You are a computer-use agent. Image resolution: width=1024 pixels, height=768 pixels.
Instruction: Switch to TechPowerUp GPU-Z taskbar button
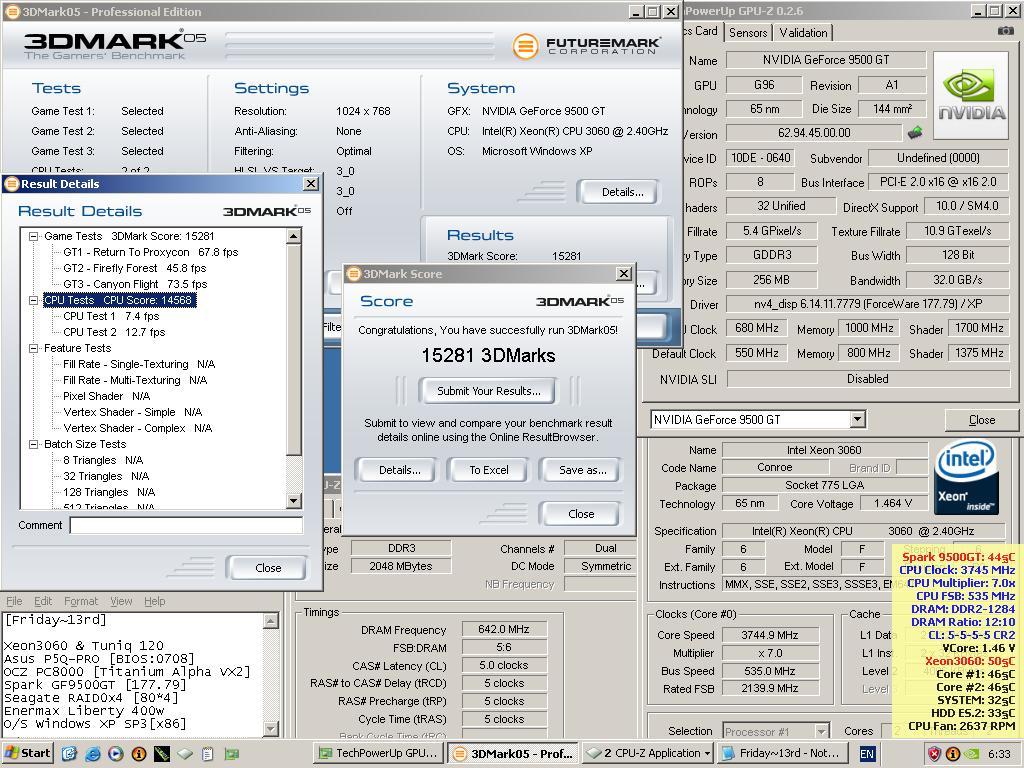click(378, 753)
